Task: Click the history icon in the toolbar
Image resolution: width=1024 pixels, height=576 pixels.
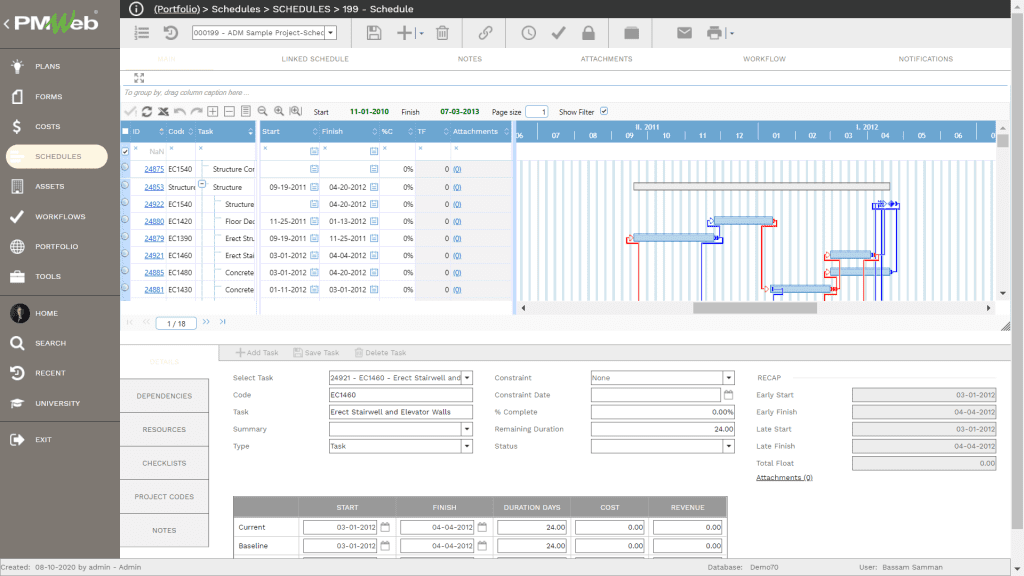Action: tap(170, 33)
